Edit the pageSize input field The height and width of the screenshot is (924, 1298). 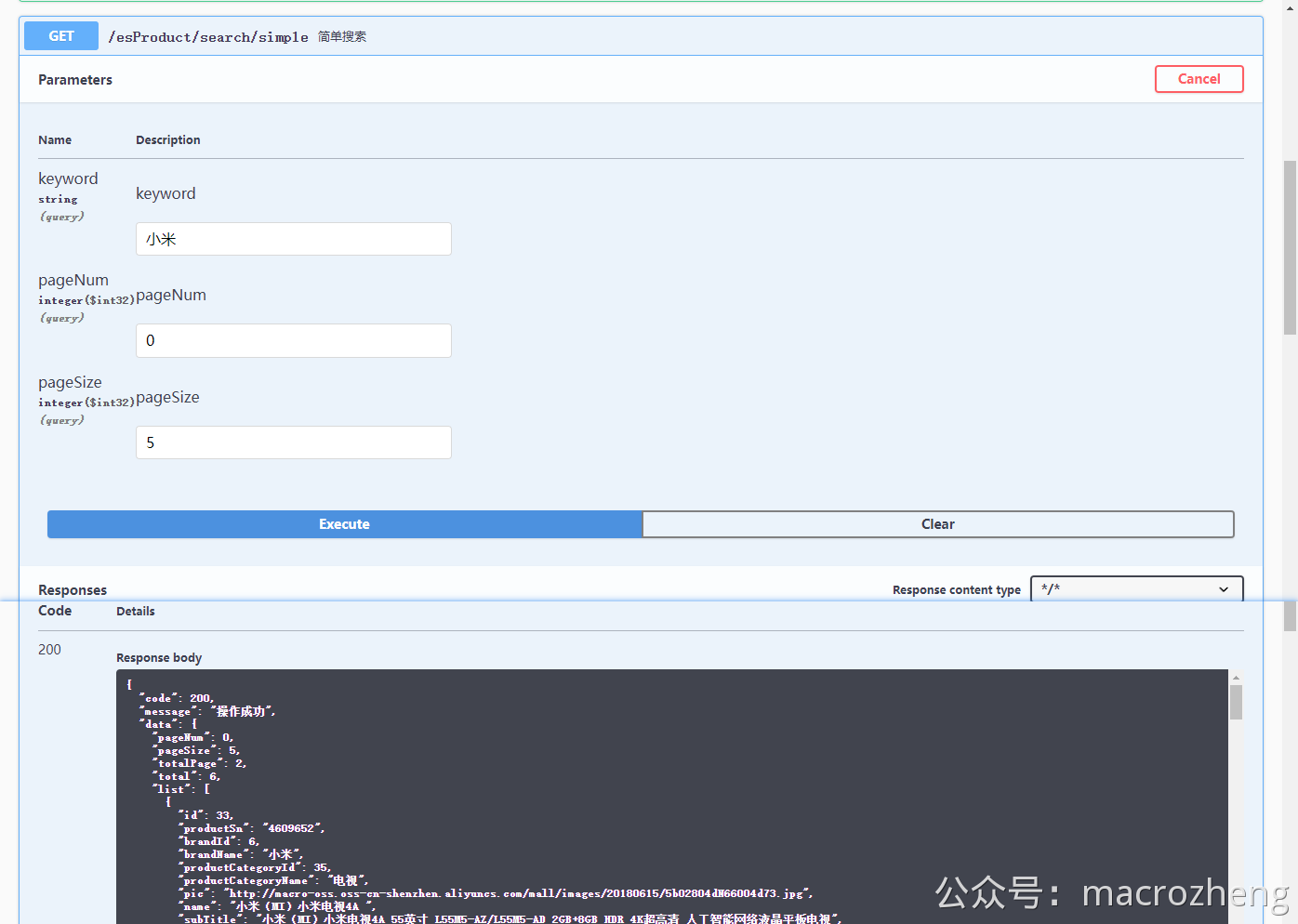pyautogui.click(x=294, y=442)
